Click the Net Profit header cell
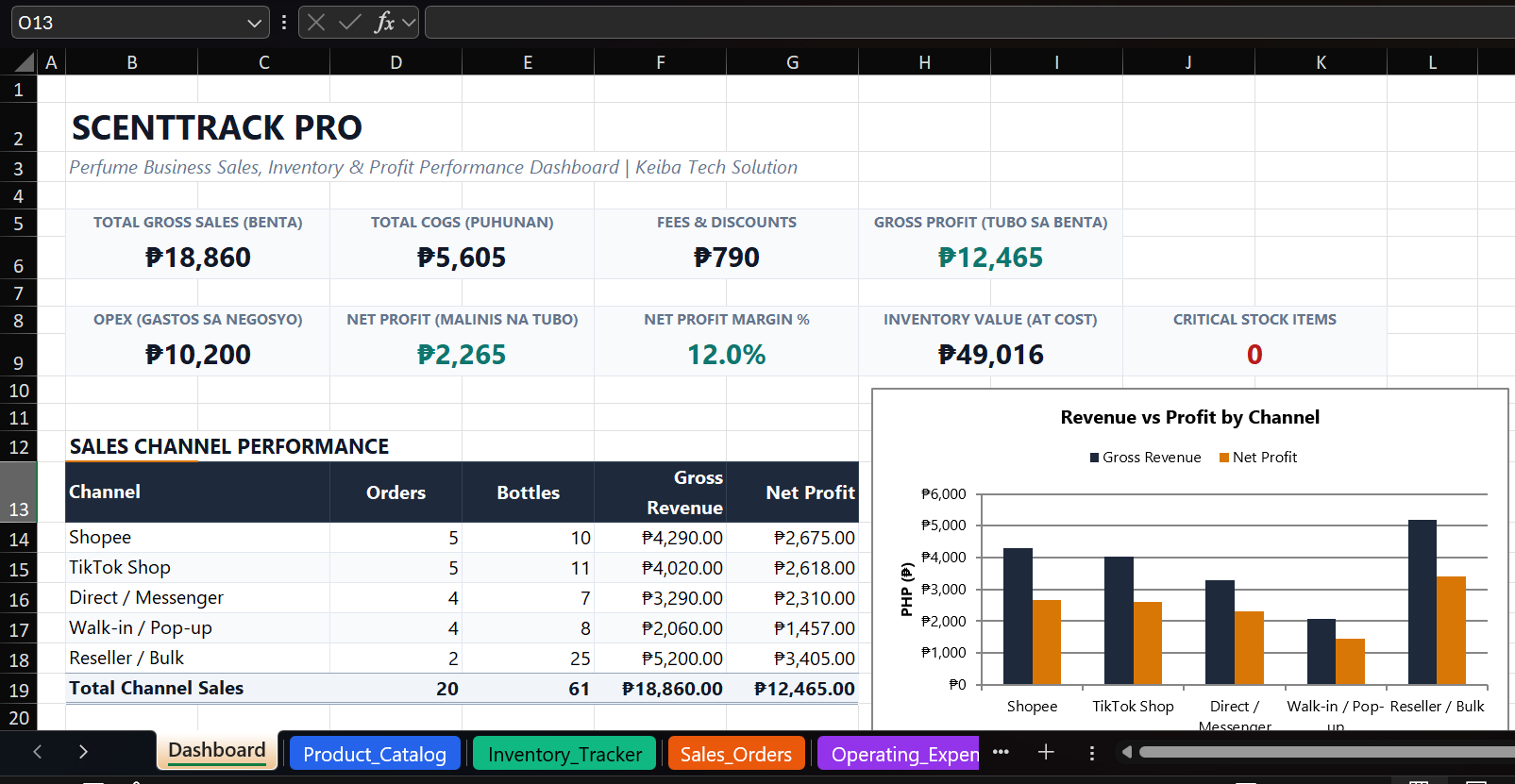This screenshot has width=1515, height=784. click(793, 492)
